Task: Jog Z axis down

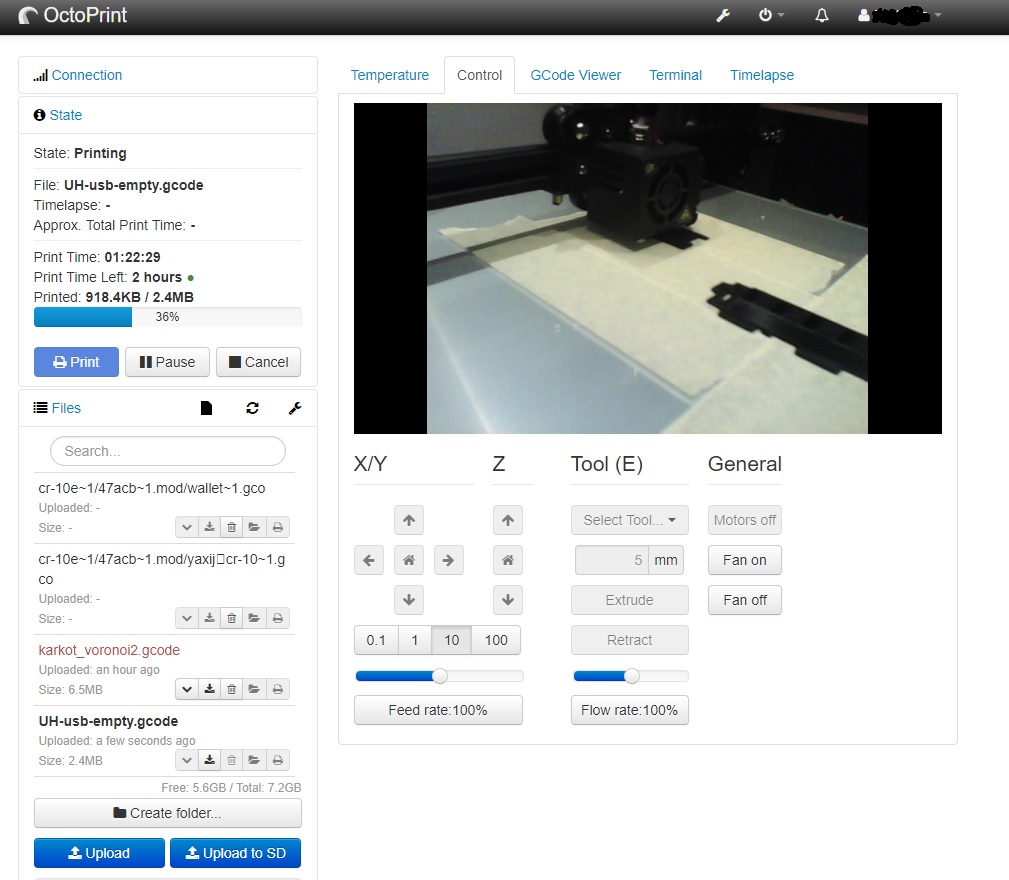Action: click(508, 600)
